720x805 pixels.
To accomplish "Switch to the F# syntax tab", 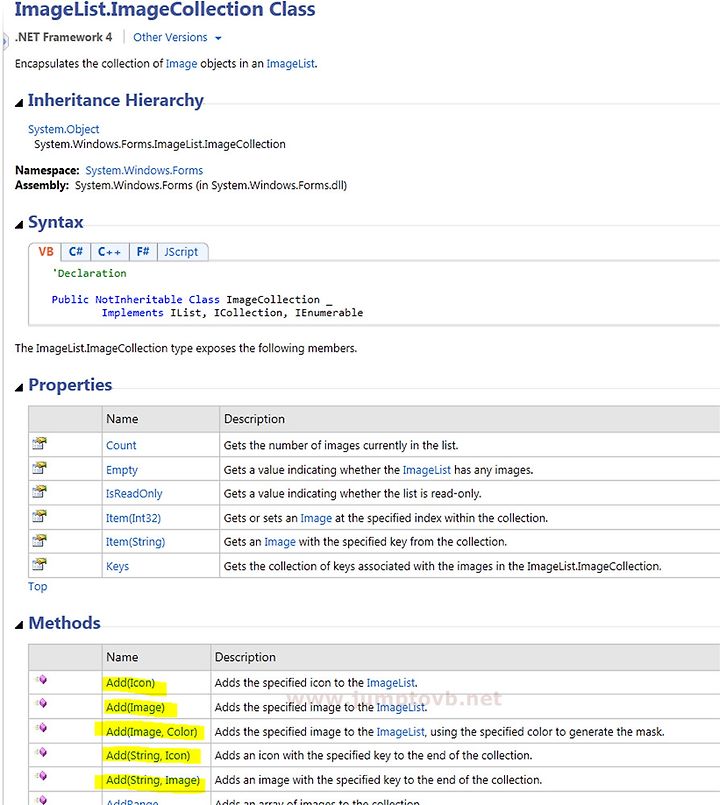I will 143,252.
